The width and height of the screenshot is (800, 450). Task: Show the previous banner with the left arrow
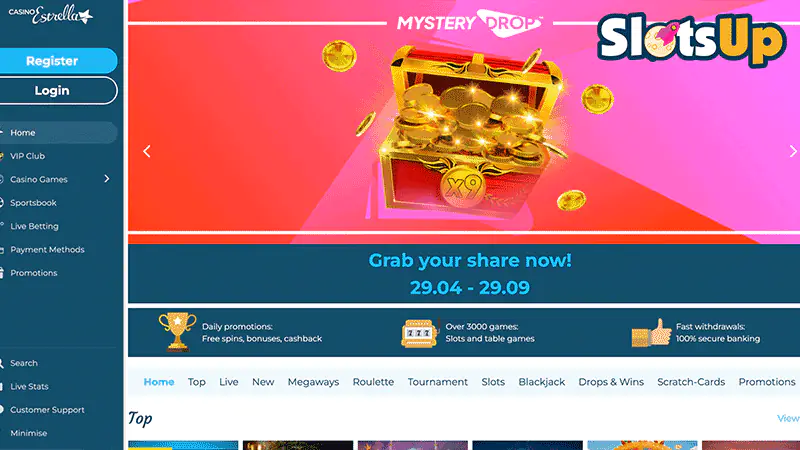point(147,151)
